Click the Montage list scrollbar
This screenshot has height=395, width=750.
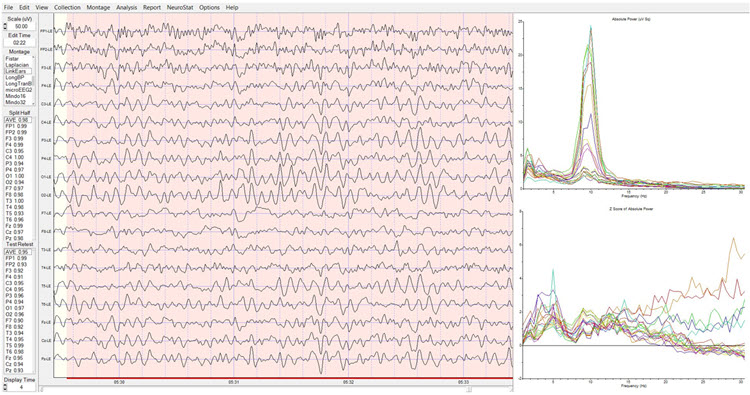coord(33,80)
